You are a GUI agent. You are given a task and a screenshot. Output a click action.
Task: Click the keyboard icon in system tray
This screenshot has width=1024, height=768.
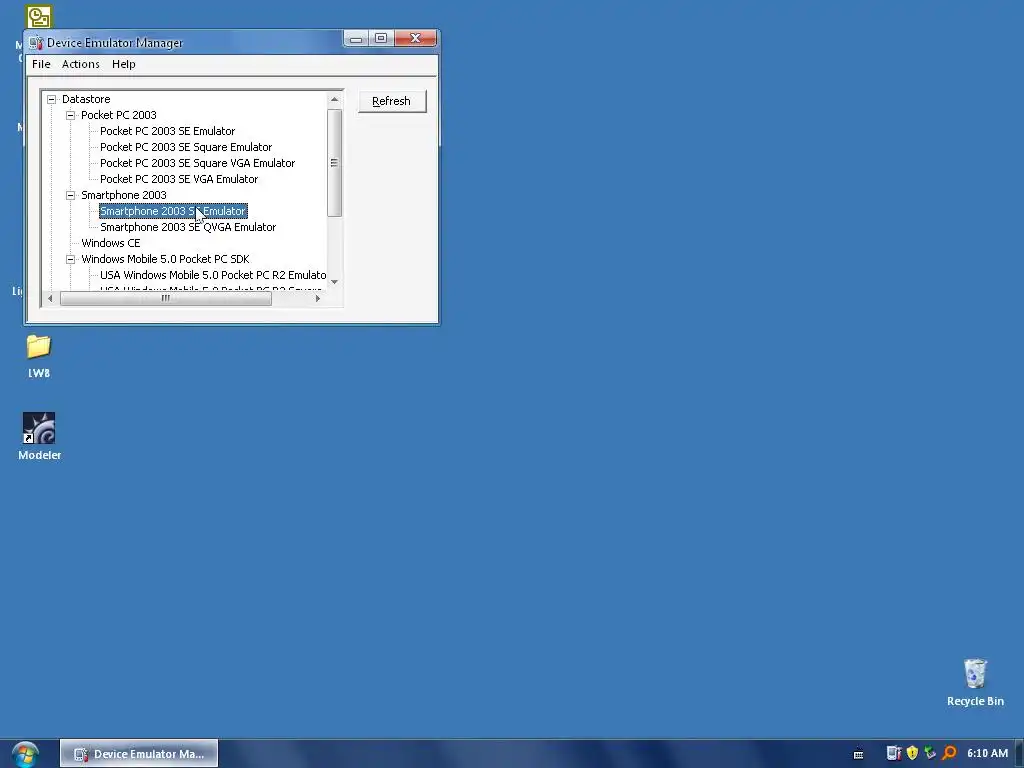click(859, 754)
